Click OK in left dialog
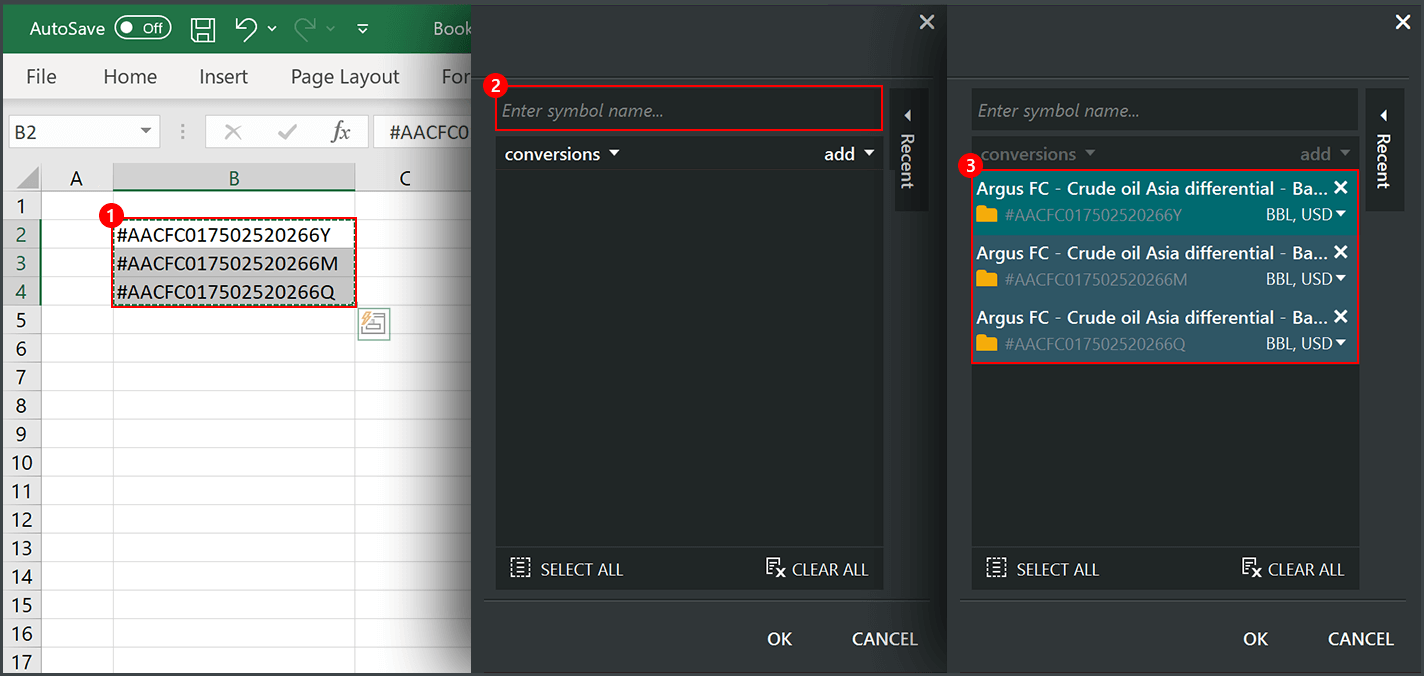The height and width of the screenshot is (676, 1424). coord(780,639)
